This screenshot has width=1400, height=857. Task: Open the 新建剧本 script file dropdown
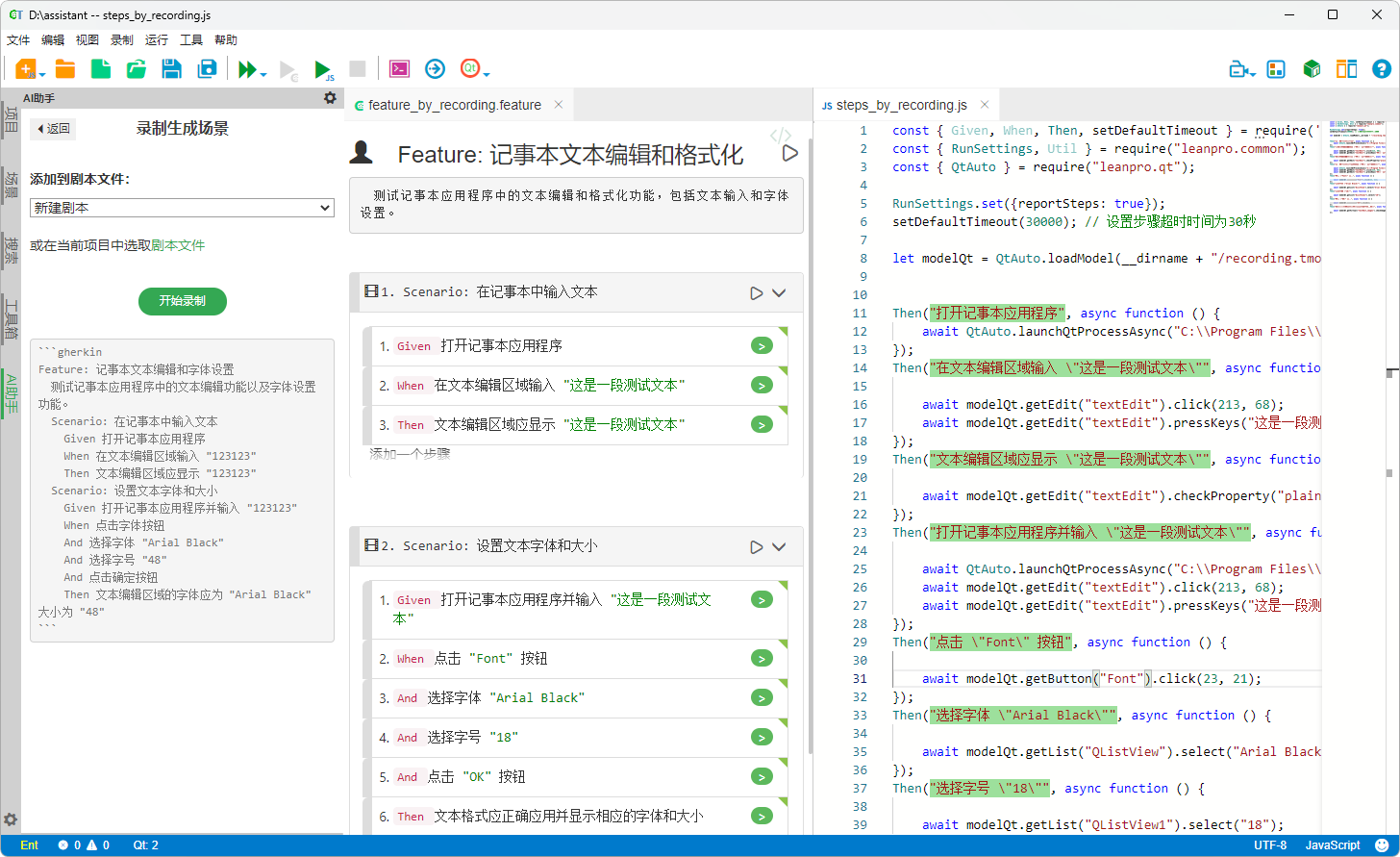coord(182,208)
